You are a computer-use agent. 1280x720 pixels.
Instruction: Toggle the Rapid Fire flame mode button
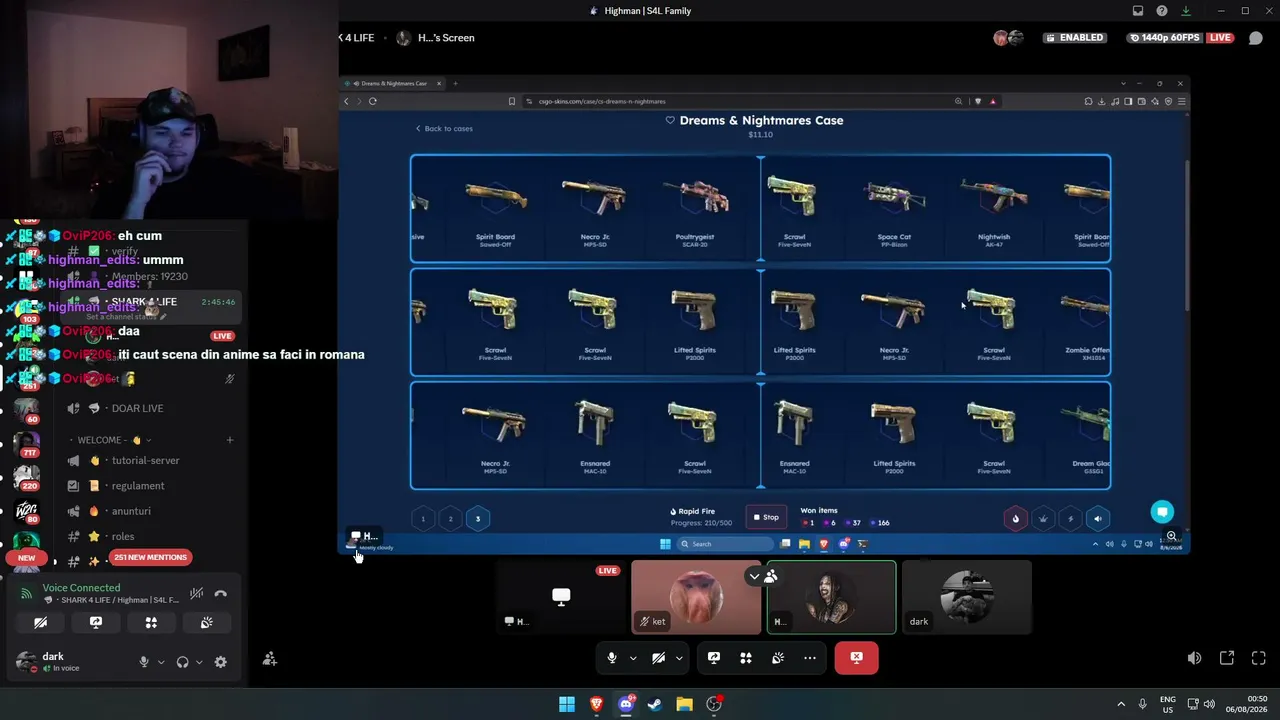point(1016,518)
